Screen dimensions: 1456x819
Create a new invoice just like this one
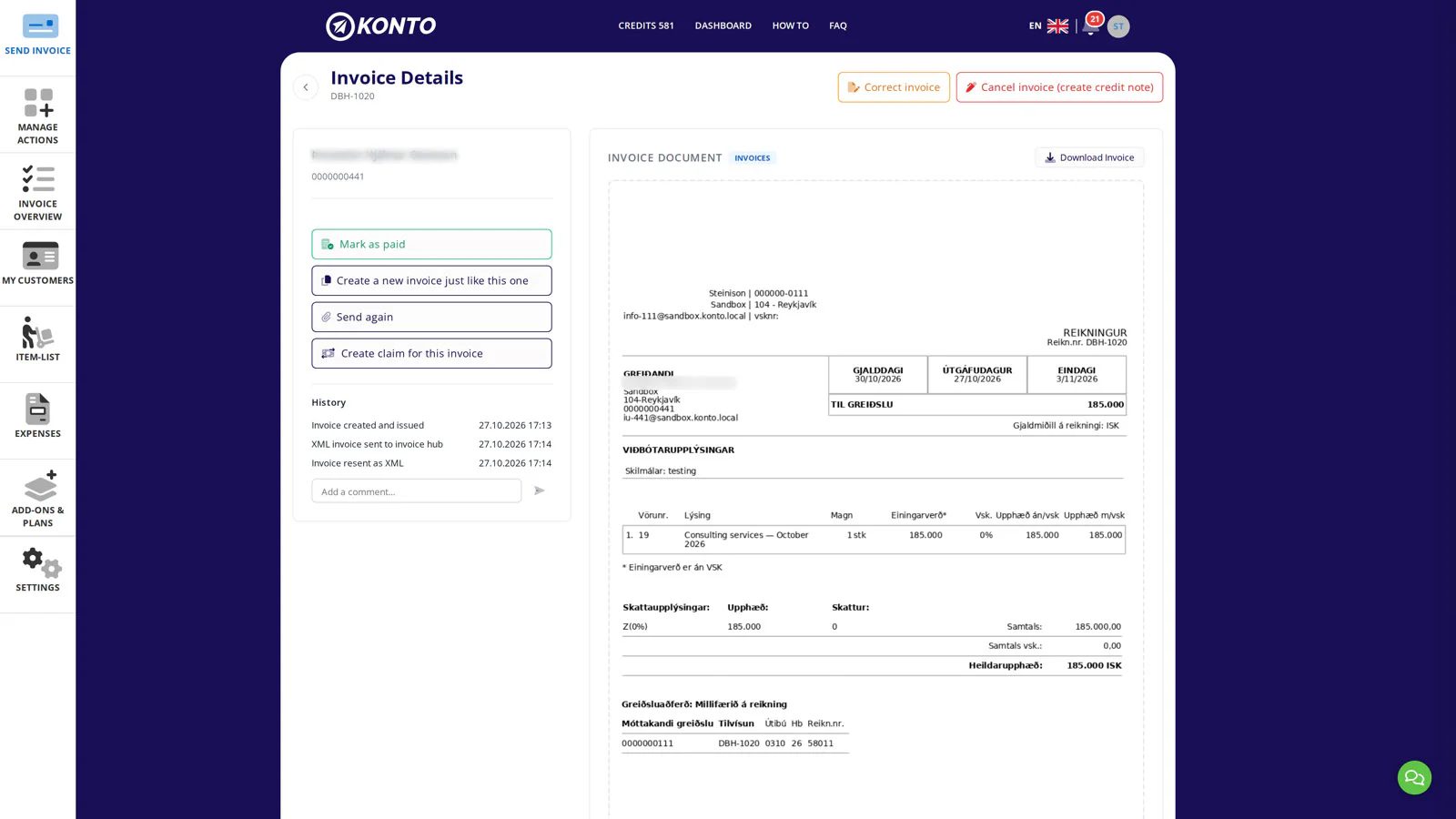point(431,280)
